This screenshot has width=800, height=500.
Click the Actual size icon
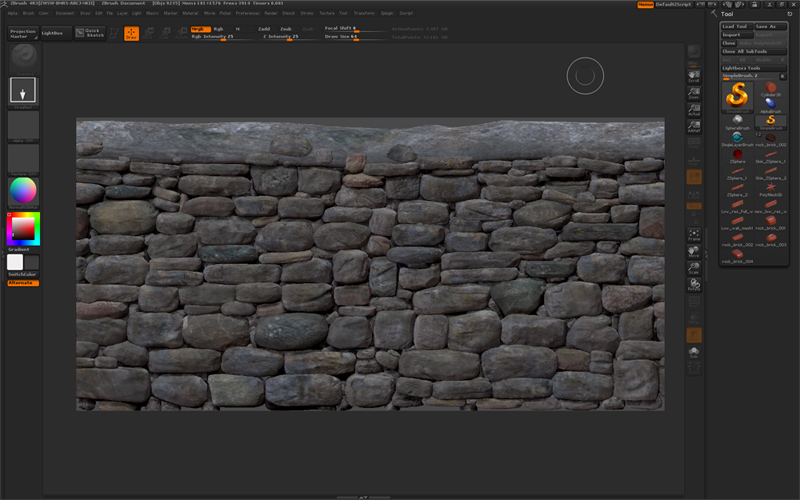coord(695,111)
